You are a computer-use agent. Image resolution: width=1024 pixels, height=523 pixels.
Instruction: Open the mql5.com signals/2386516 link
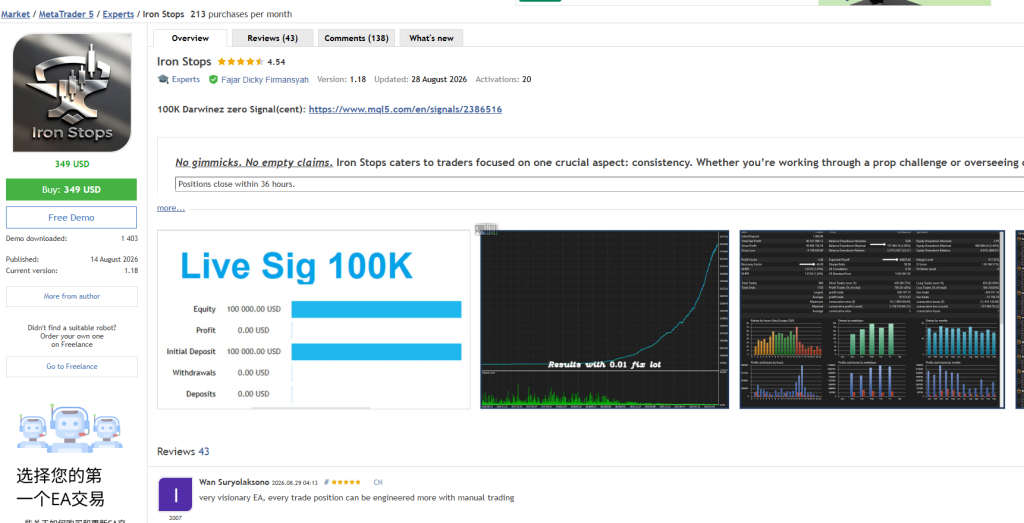click(x=405, y=109)
